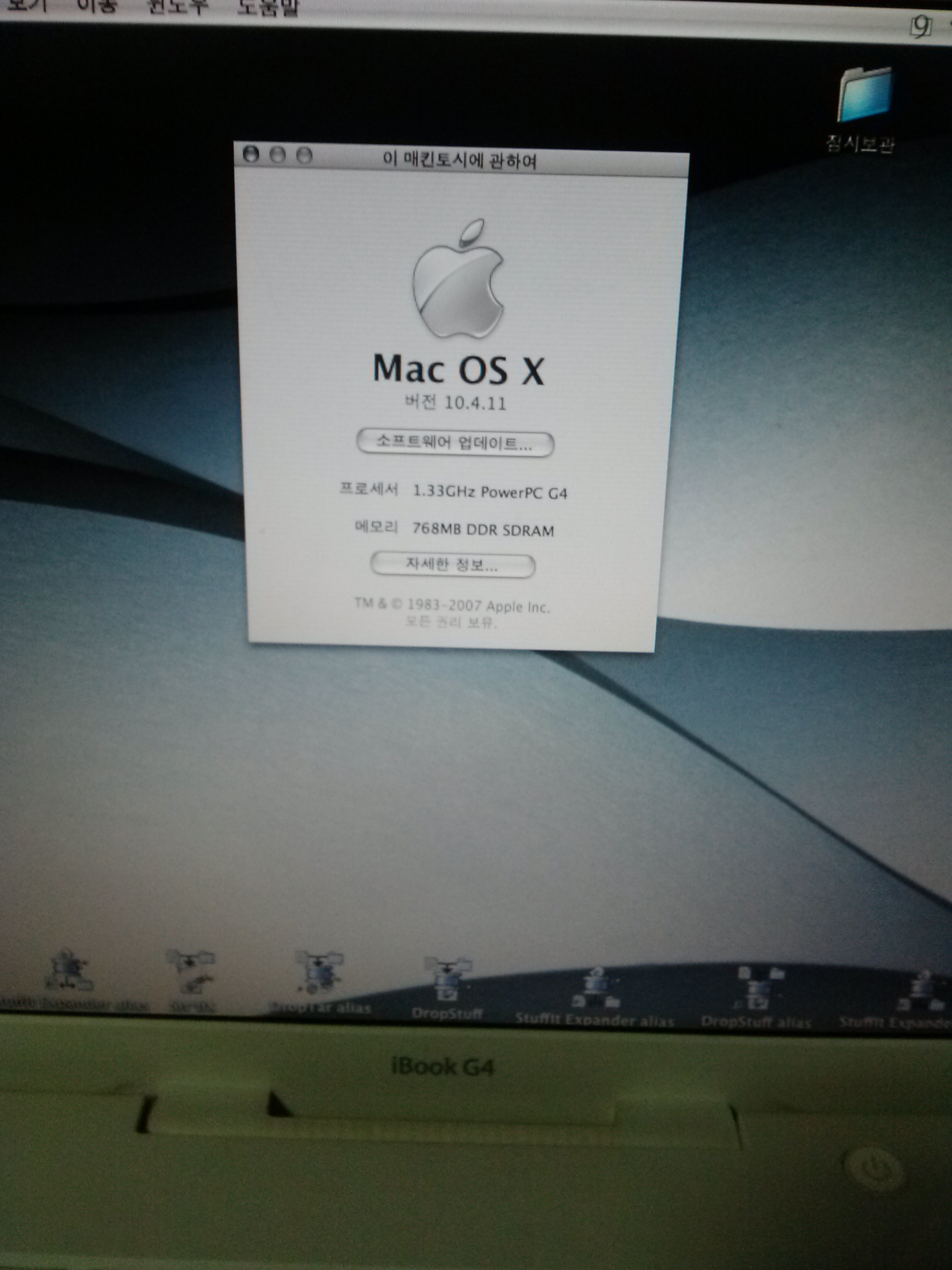
Task: Close the About This Mac window
Action: pyautogui.click(x=251, y=154)
